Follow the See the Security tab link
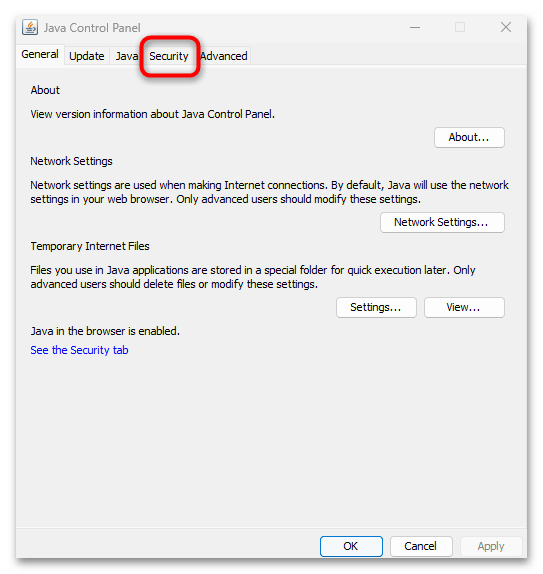543x574 pixels. click(79, 350)
